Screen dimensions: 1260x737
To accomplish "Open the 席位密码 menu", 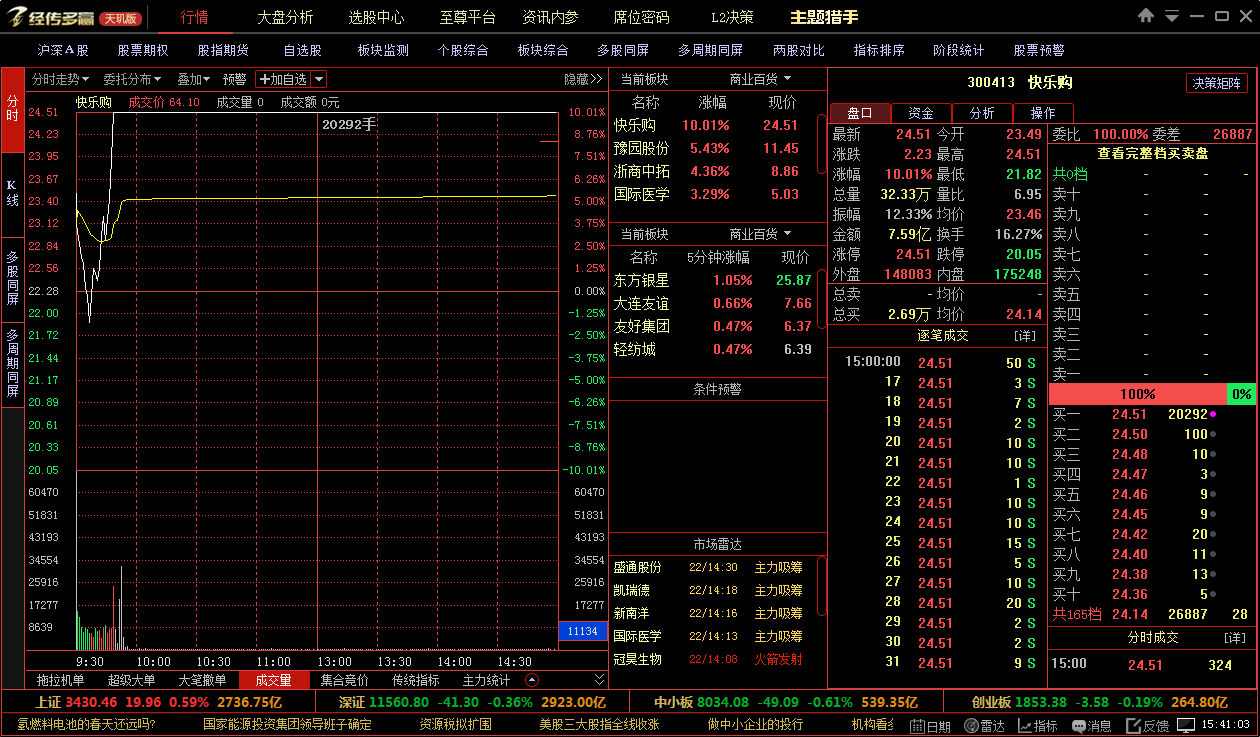I will point(641,17).
